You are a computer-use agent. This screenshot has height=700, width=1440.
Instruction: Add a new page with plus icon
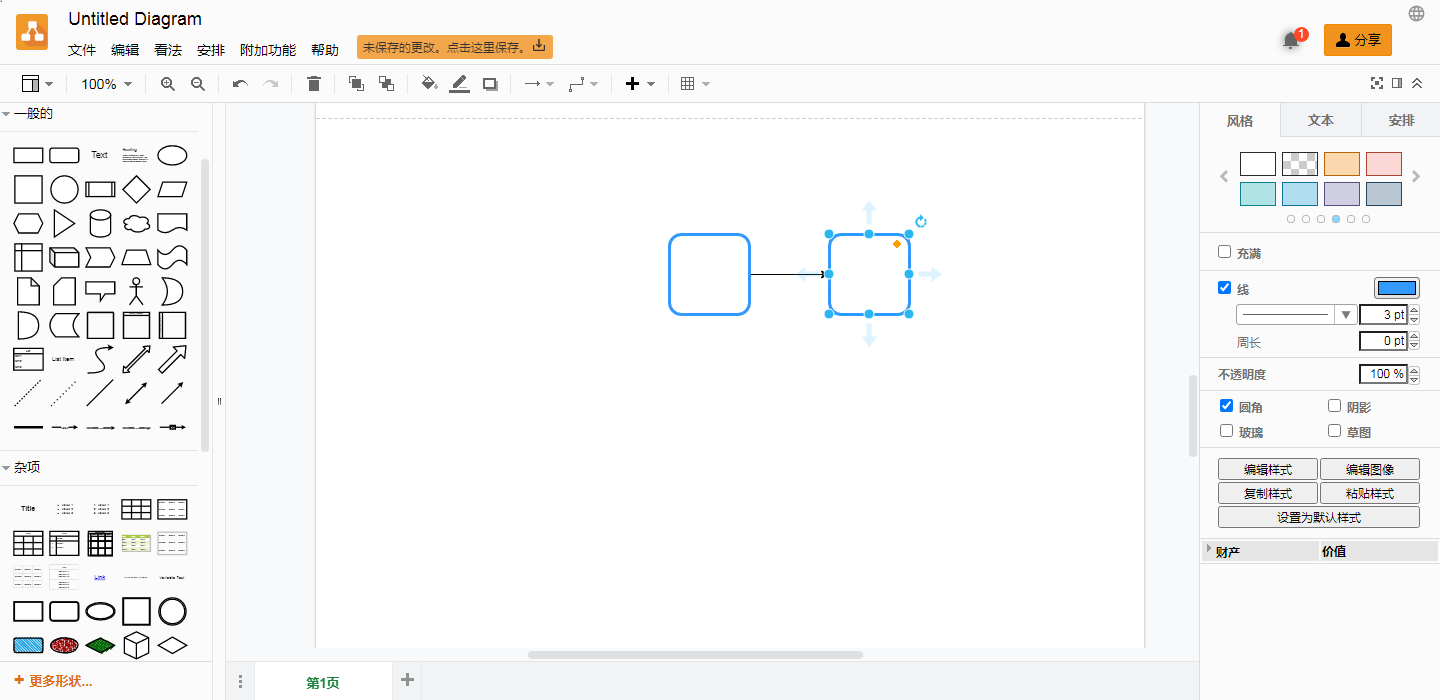coord(407,680)
